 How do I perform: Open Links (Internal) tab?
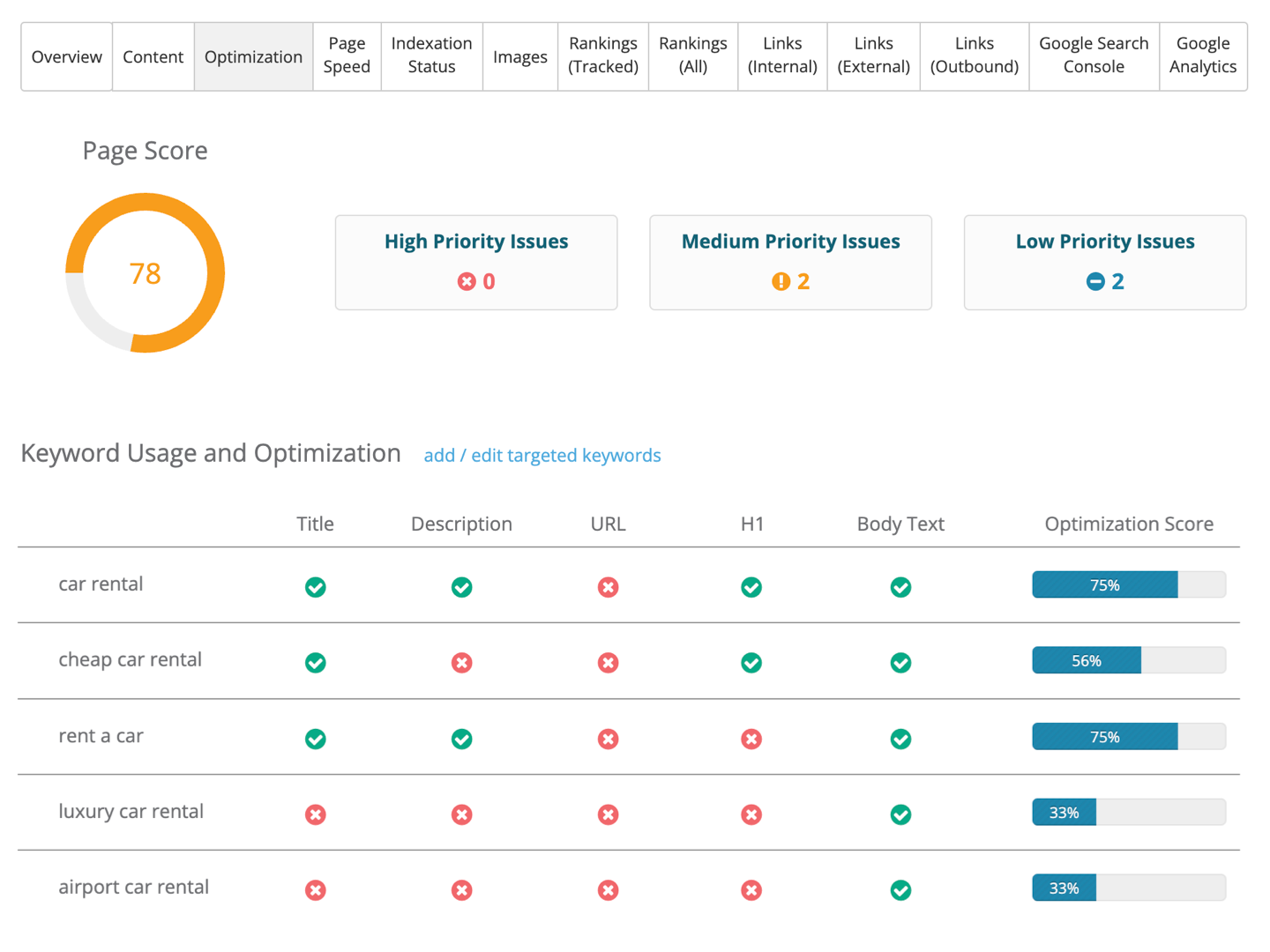pyautogui.click(x=782, y=56)
